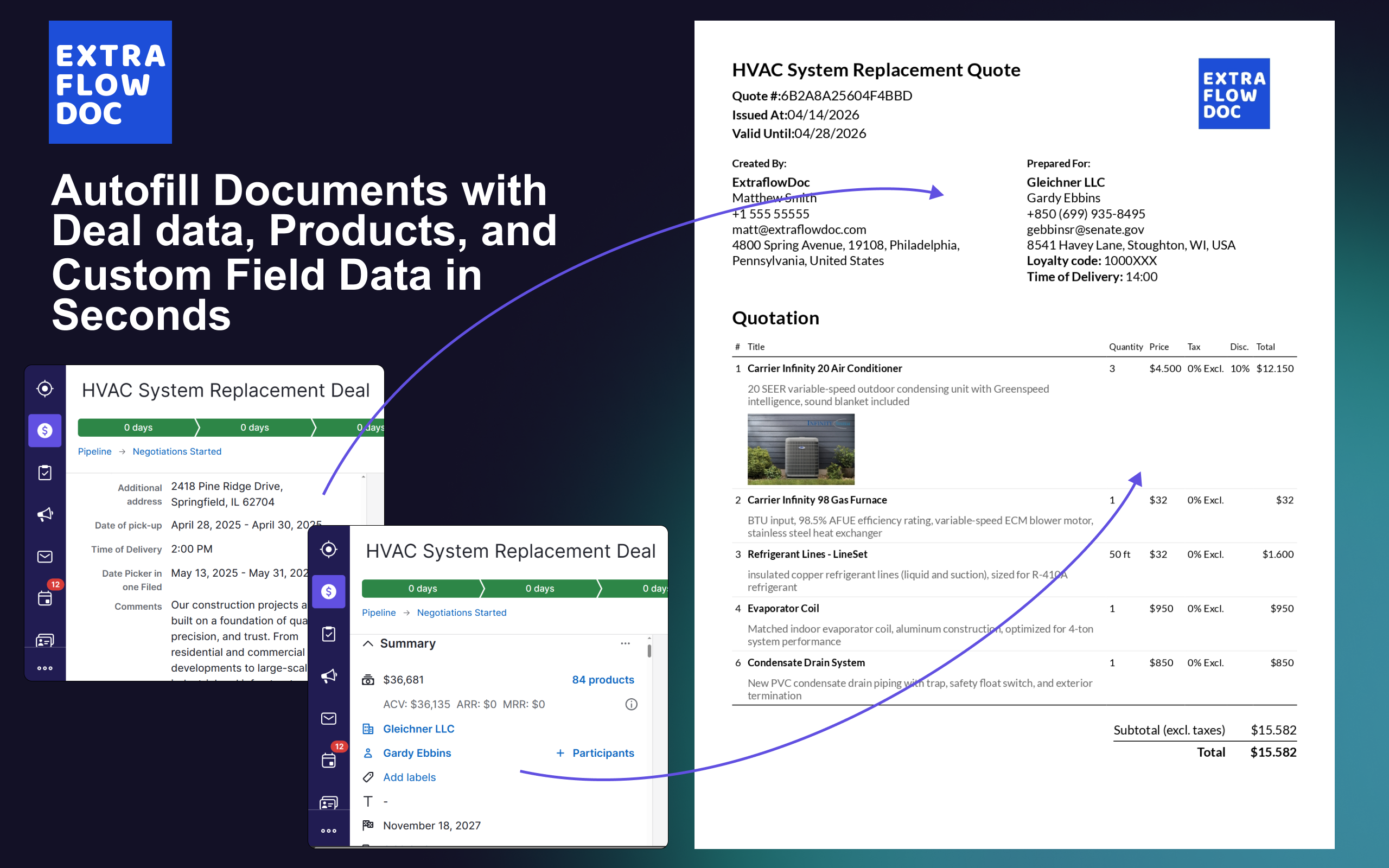Select the Campaigns megaphone icon

point(329,676)
